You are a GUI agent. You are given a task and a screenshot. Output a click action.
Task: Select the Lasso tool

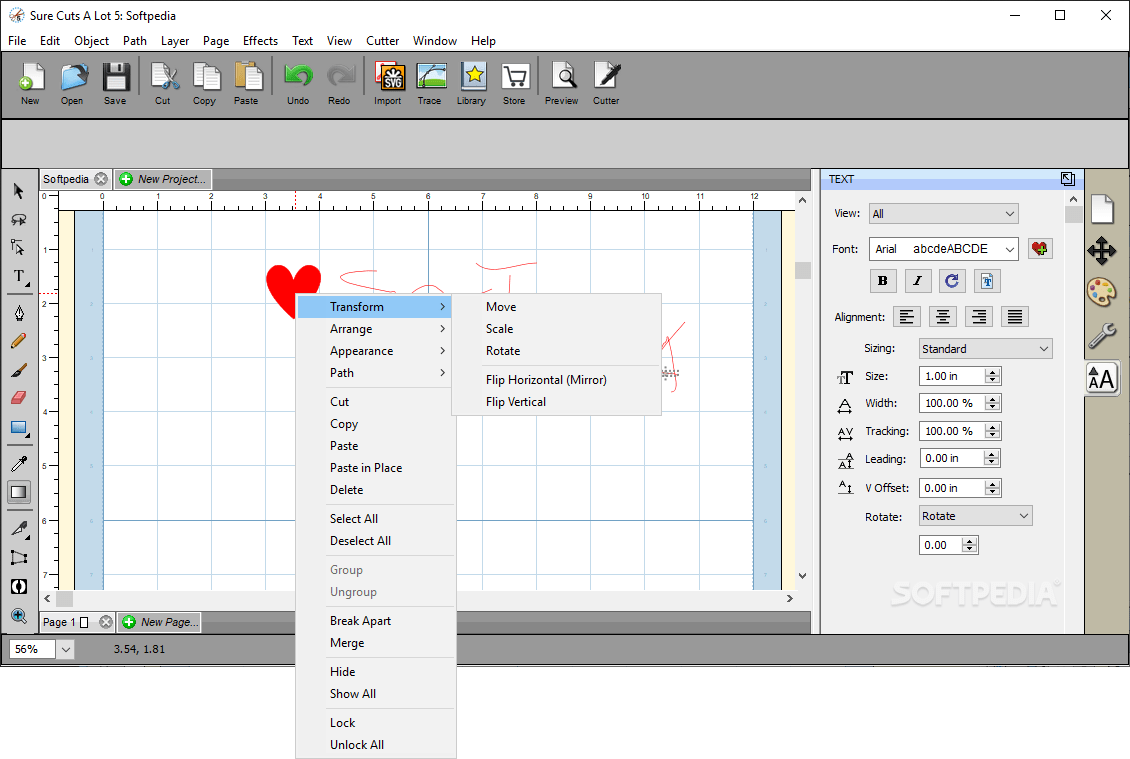point(19,219)
